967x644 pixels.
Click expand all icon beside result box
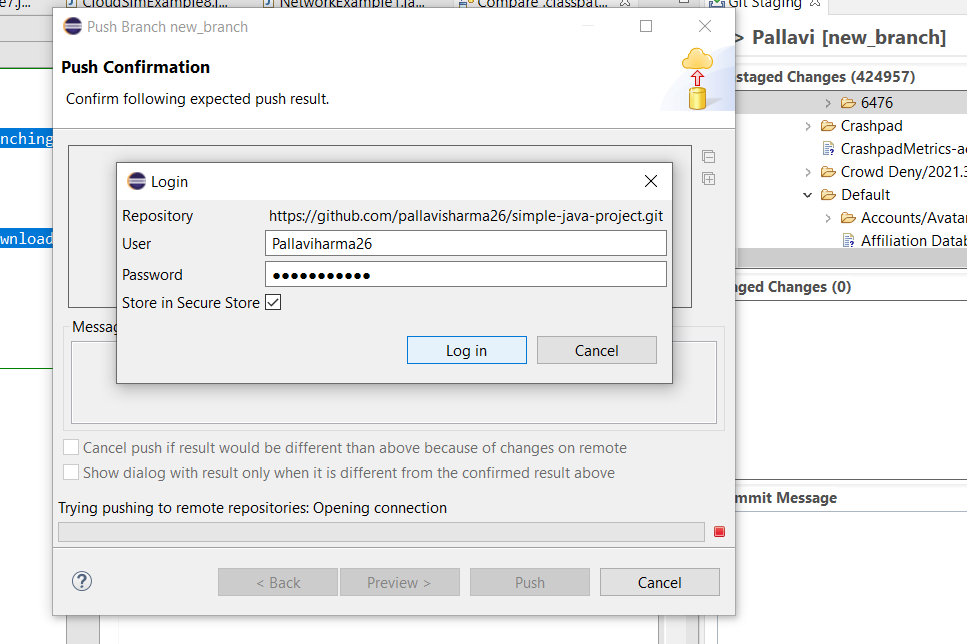[709, 179]
